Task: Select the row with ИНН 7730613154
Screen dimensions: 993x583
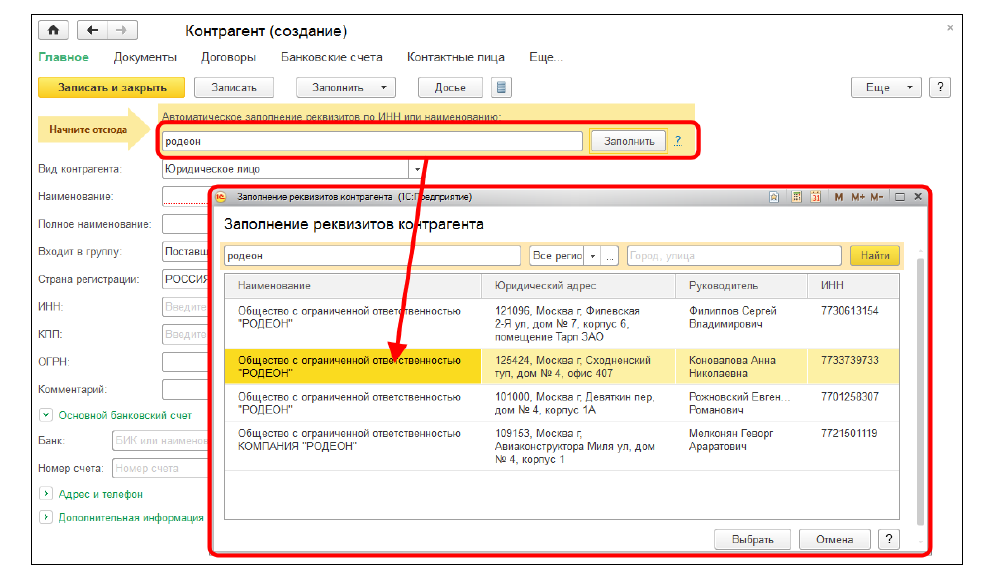Action: pos(562,323)
